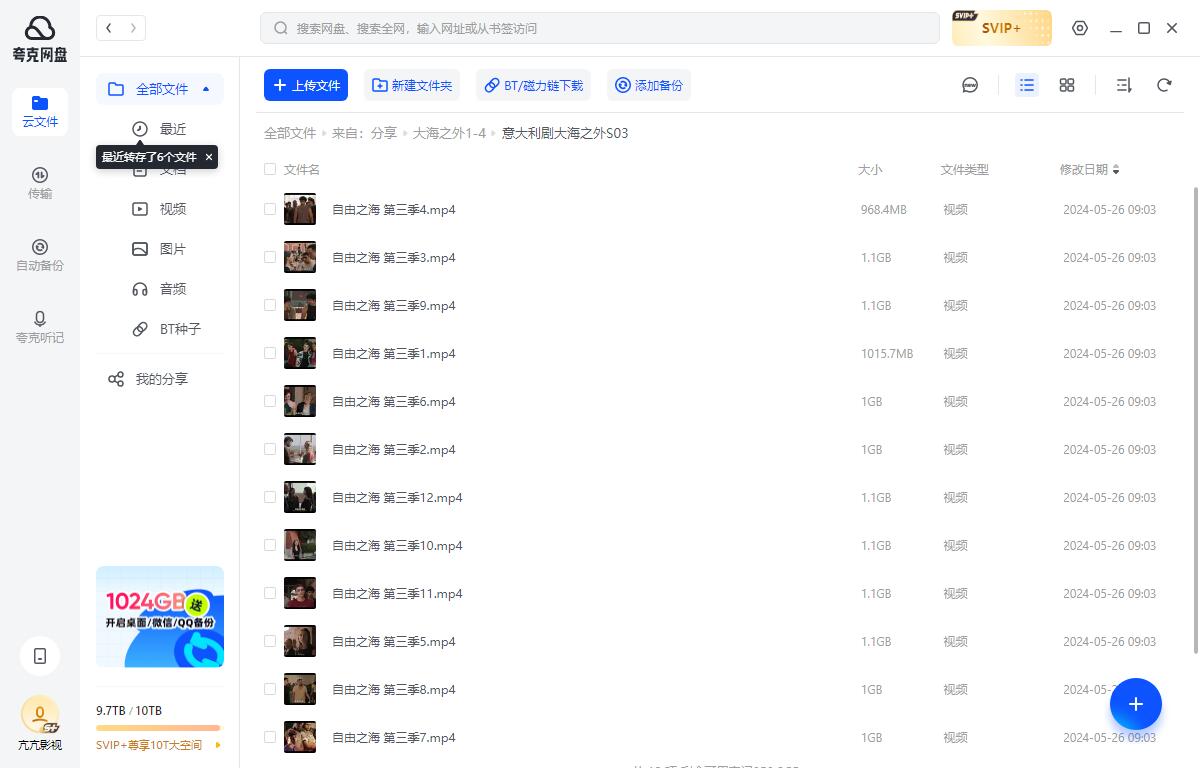This screenshot has height=768, width=1200.
Task: Click the 上传文件 upload button
Action: 306,85
